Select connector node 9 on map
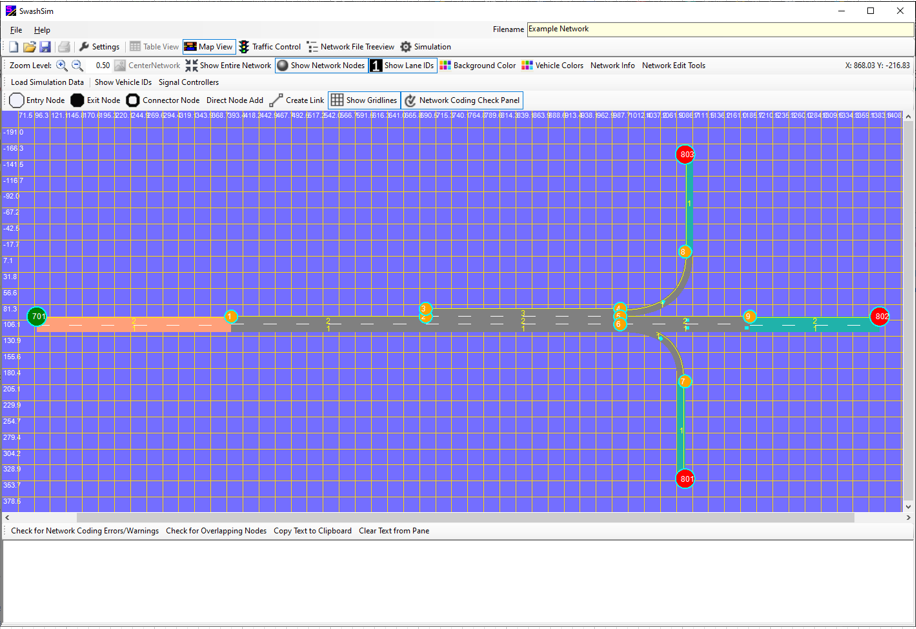Image resolution: width=916 pixels, height=629 pixels. 750,317
